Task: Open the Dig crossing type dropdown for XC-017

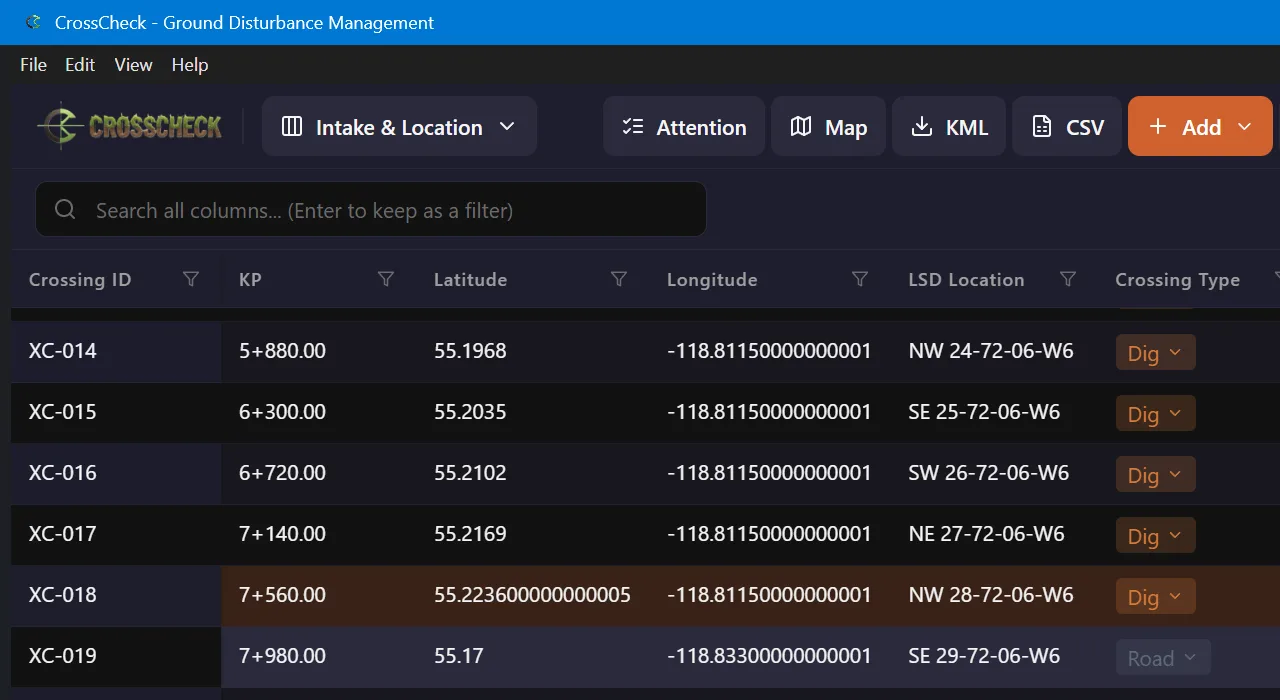Action: (1155, 535)
